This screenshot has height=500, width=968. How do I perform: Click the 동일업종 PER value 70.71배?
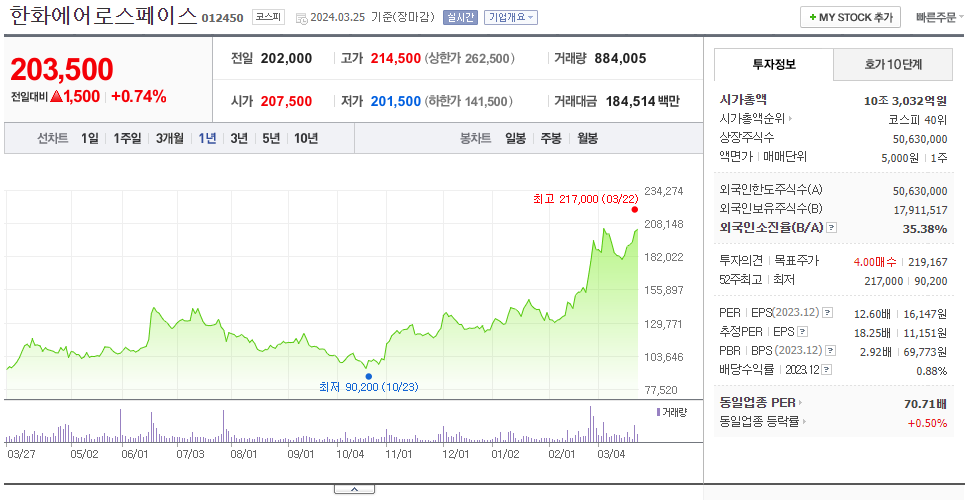925,404
